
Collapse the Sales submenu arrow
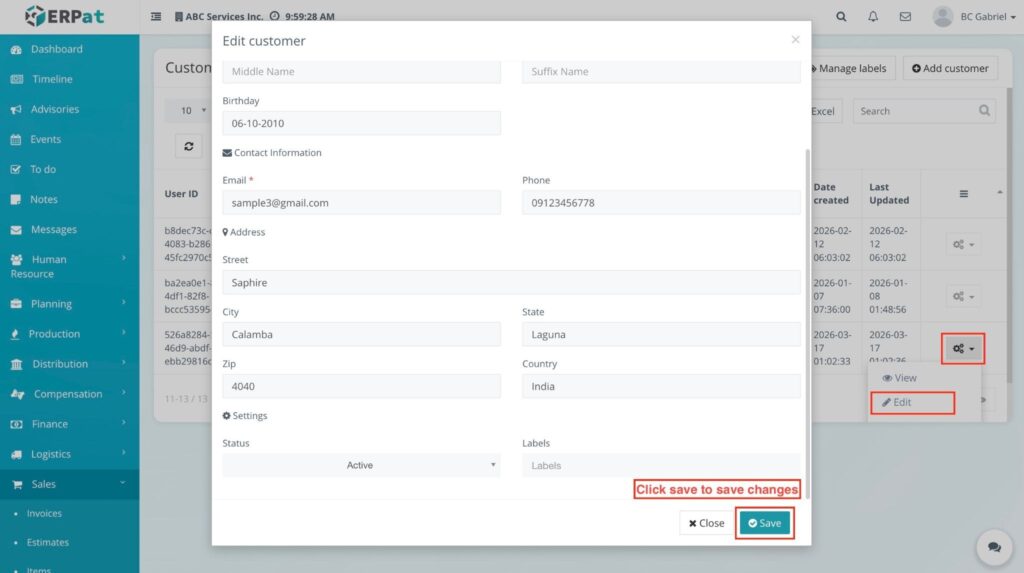click(x=122, y=483)
